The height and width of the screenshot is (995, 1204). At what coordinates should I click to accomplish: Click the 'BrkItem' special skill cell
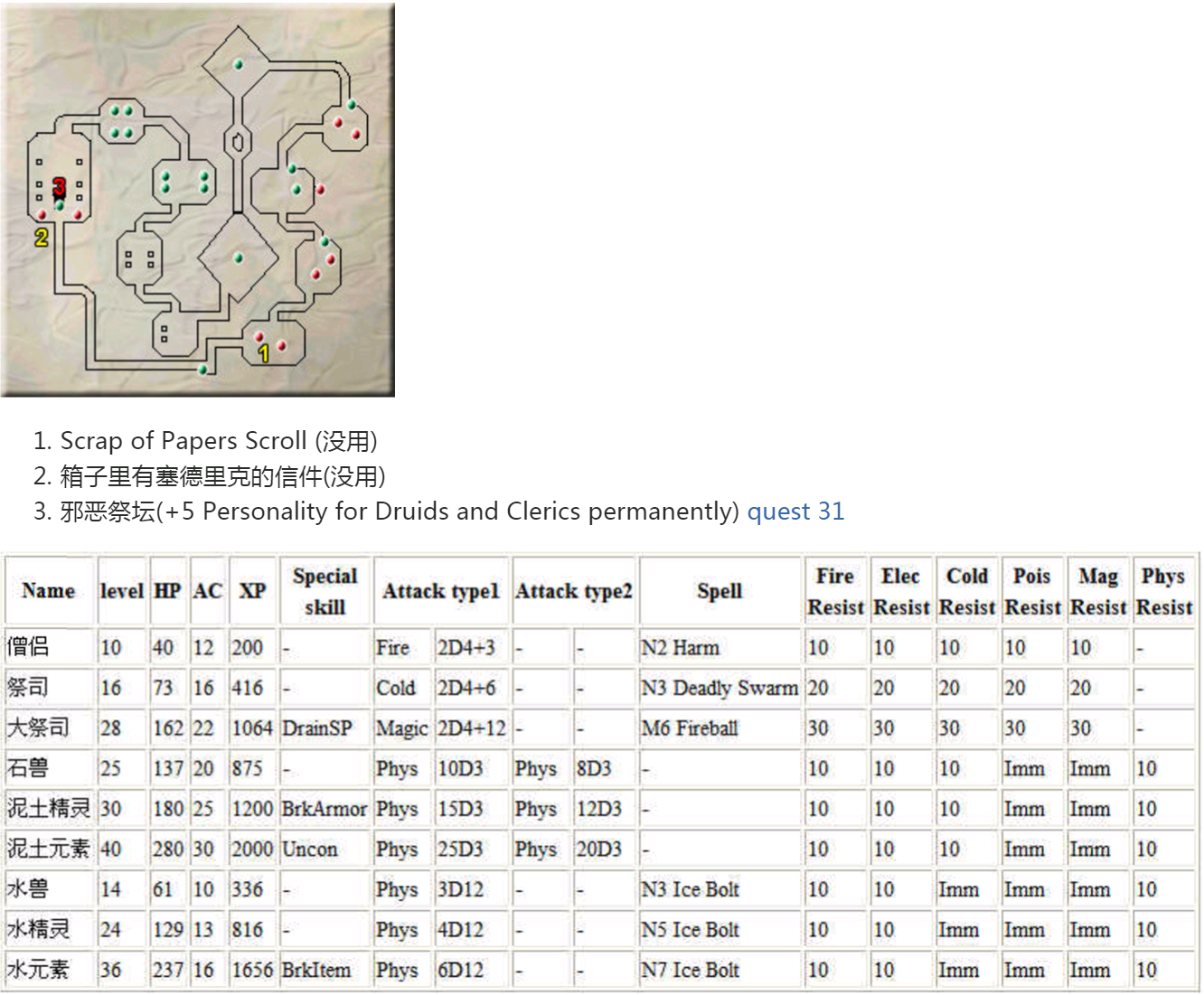[325, 970]
